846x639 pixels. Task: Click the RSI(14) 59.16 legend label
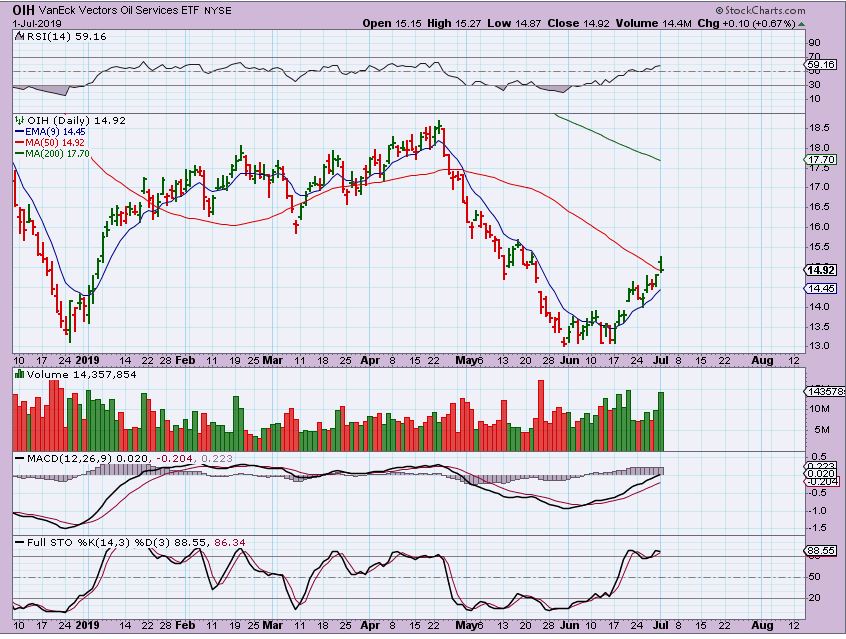point(65,37)
